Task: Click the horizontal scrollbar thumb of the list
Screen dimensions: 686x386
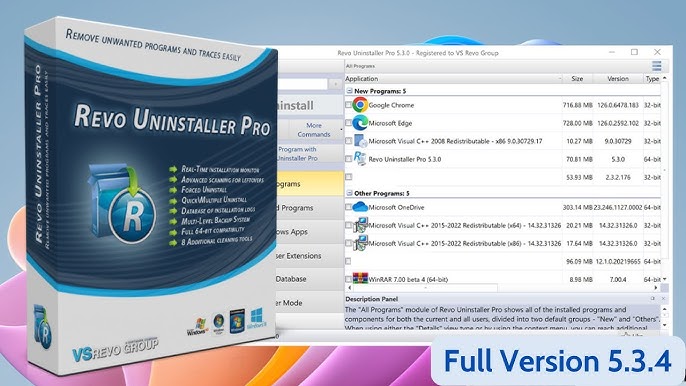Action: 425,288
